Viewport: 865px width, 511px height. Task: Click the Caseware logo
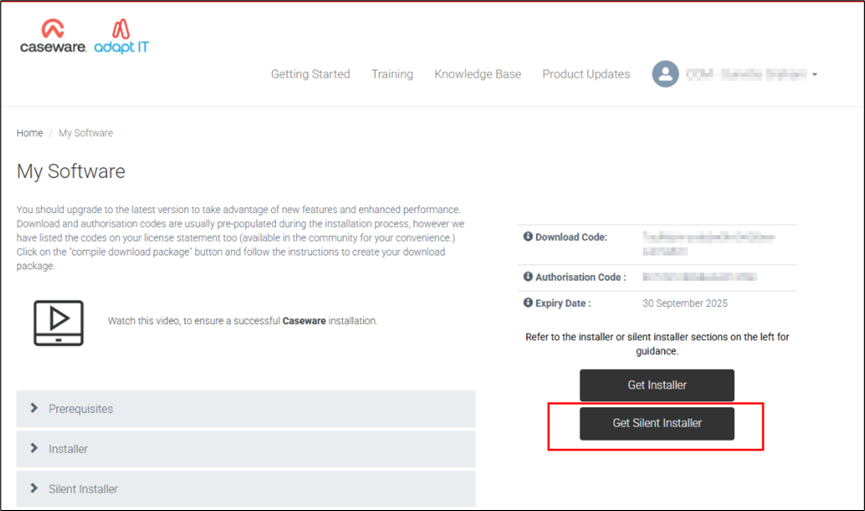click(52, 37)
